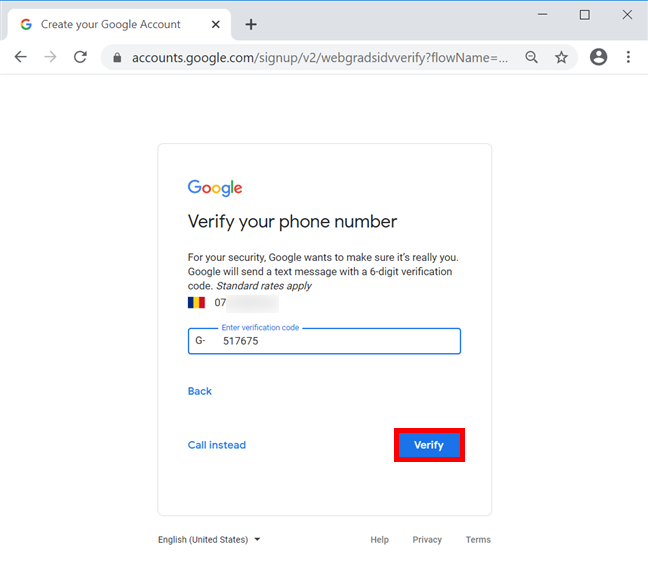Expand the English (United States) language dropdown

[x=209, y=540]
